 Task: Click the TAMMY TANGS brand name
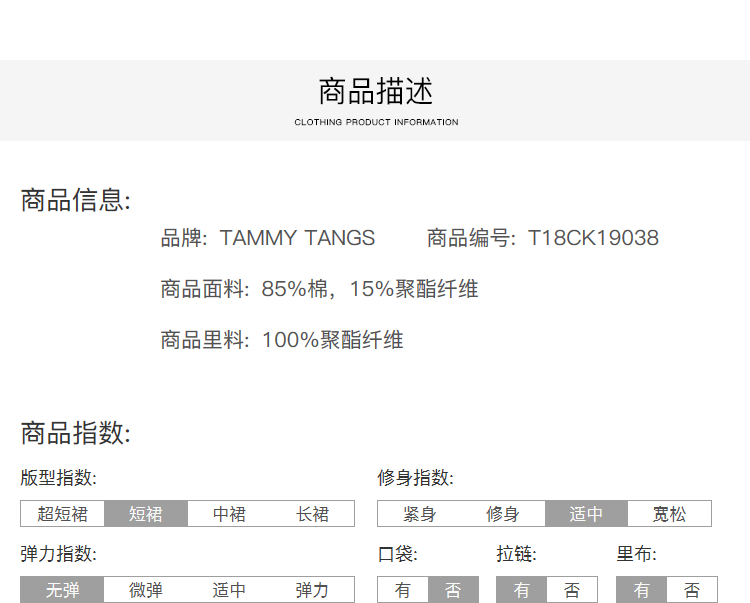coord(297,238)
